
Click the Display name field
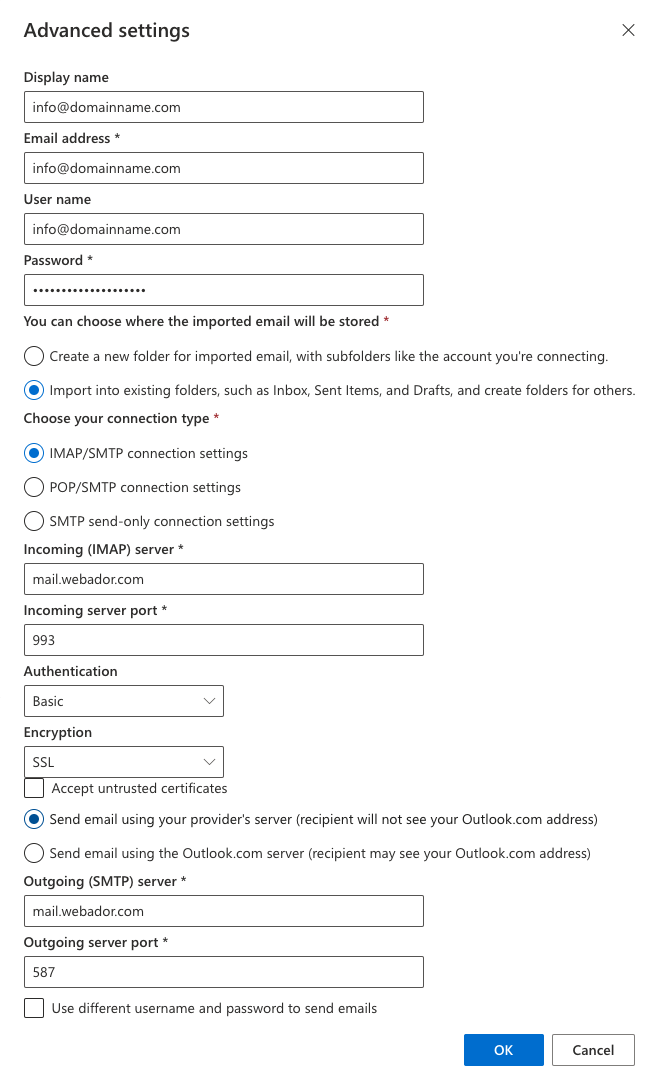coord(223,107)
